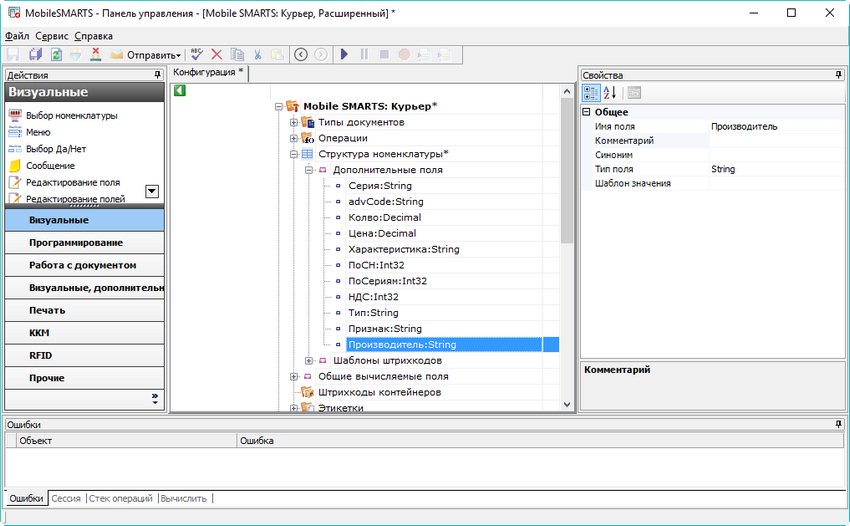Click the property pages icon in Свойства
This screenshot has width=850, height=526.
tap(634, 93)
